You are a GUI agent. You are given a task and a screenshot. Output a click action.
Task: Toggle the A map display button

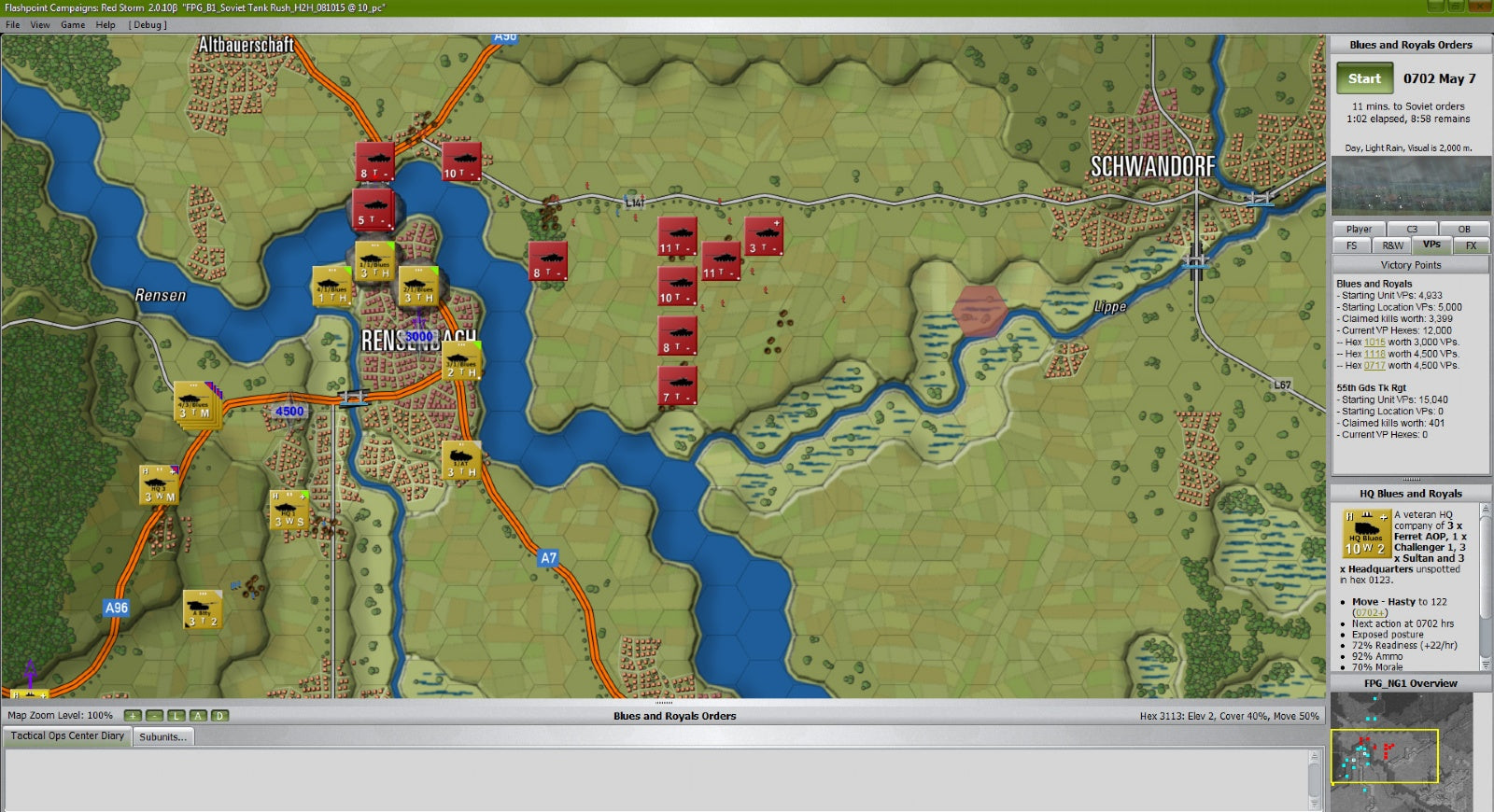click(198, 716)
